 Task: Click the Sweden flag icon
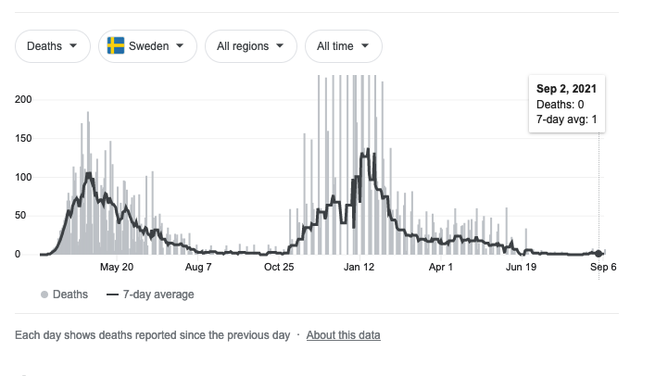115,46
